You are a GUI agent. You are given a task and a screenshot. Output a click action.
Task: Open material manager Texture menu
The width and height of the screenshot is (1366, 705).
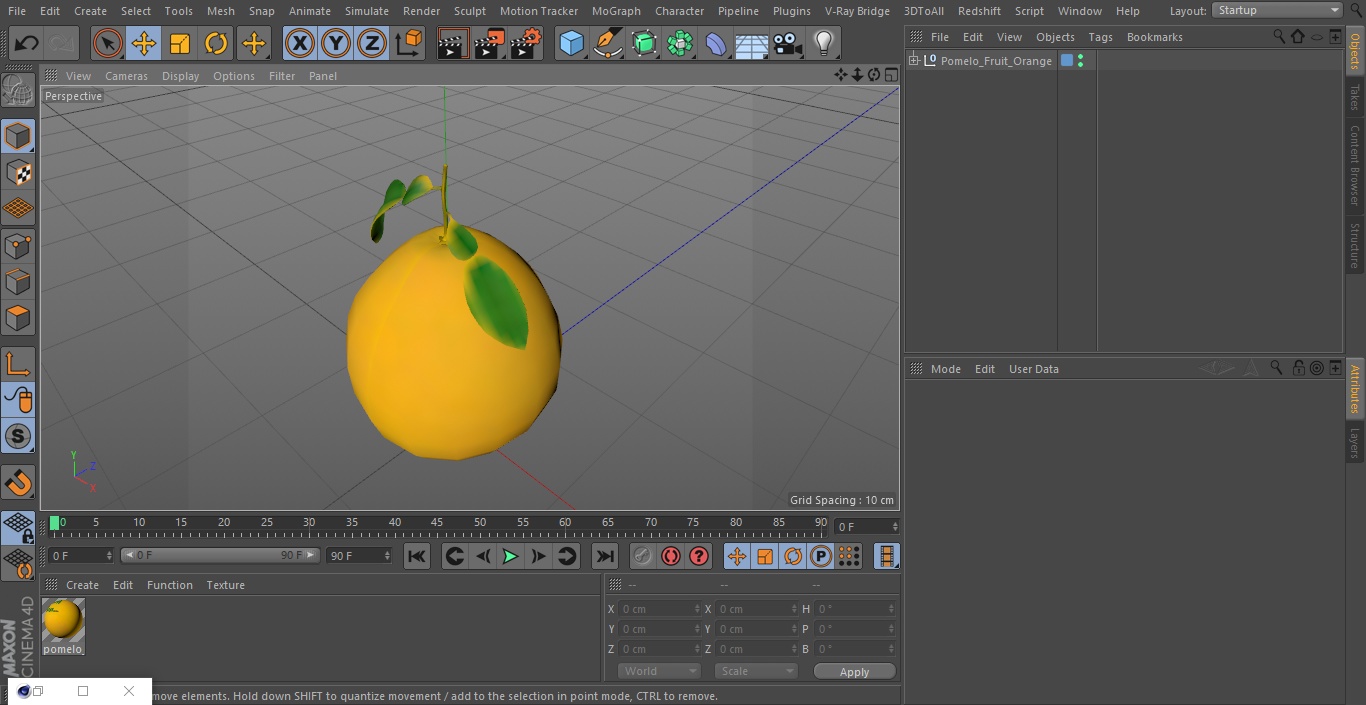click(x=225, y=585)
